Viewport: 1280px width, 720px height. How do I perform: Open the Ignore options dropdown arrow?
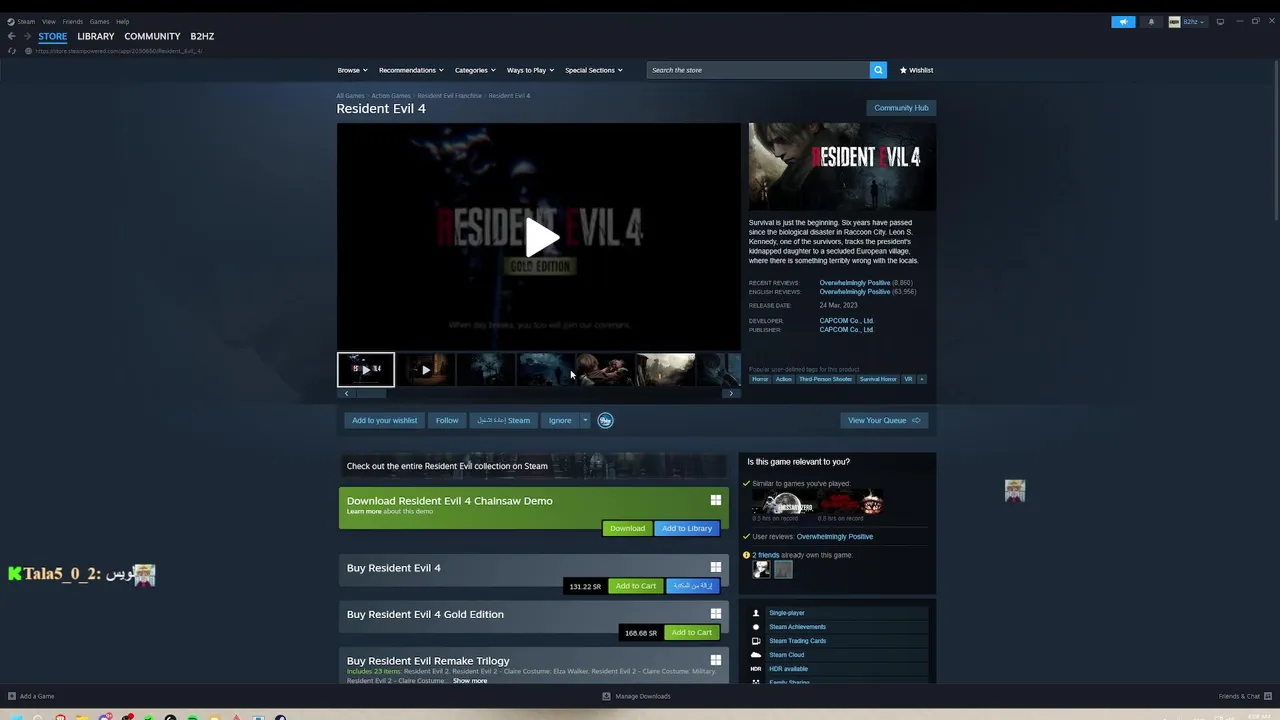(x=585, y=420)
